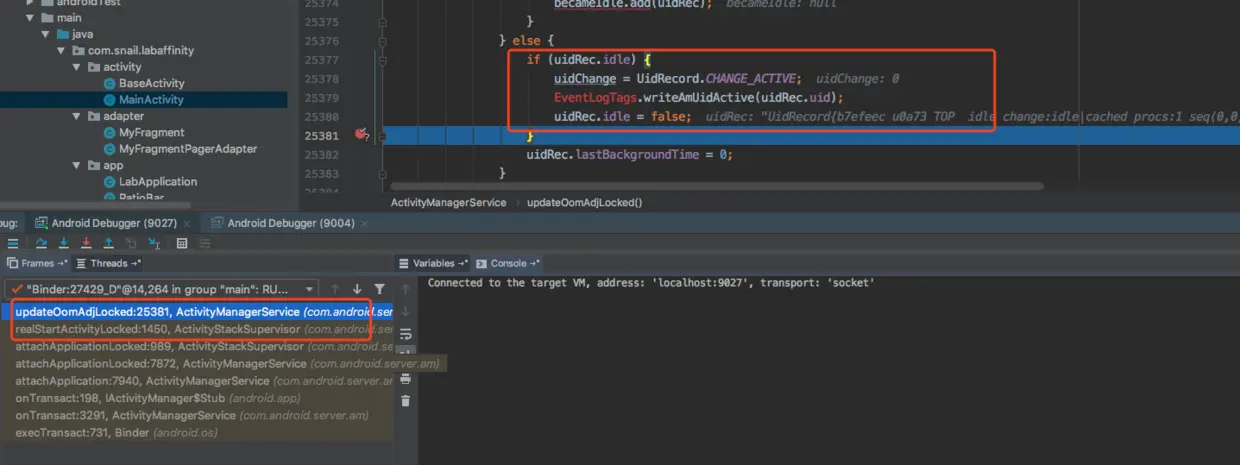Screen dimensions: 1240x465
Task: Open the Threads tab
Action: (x=108, y=263)
